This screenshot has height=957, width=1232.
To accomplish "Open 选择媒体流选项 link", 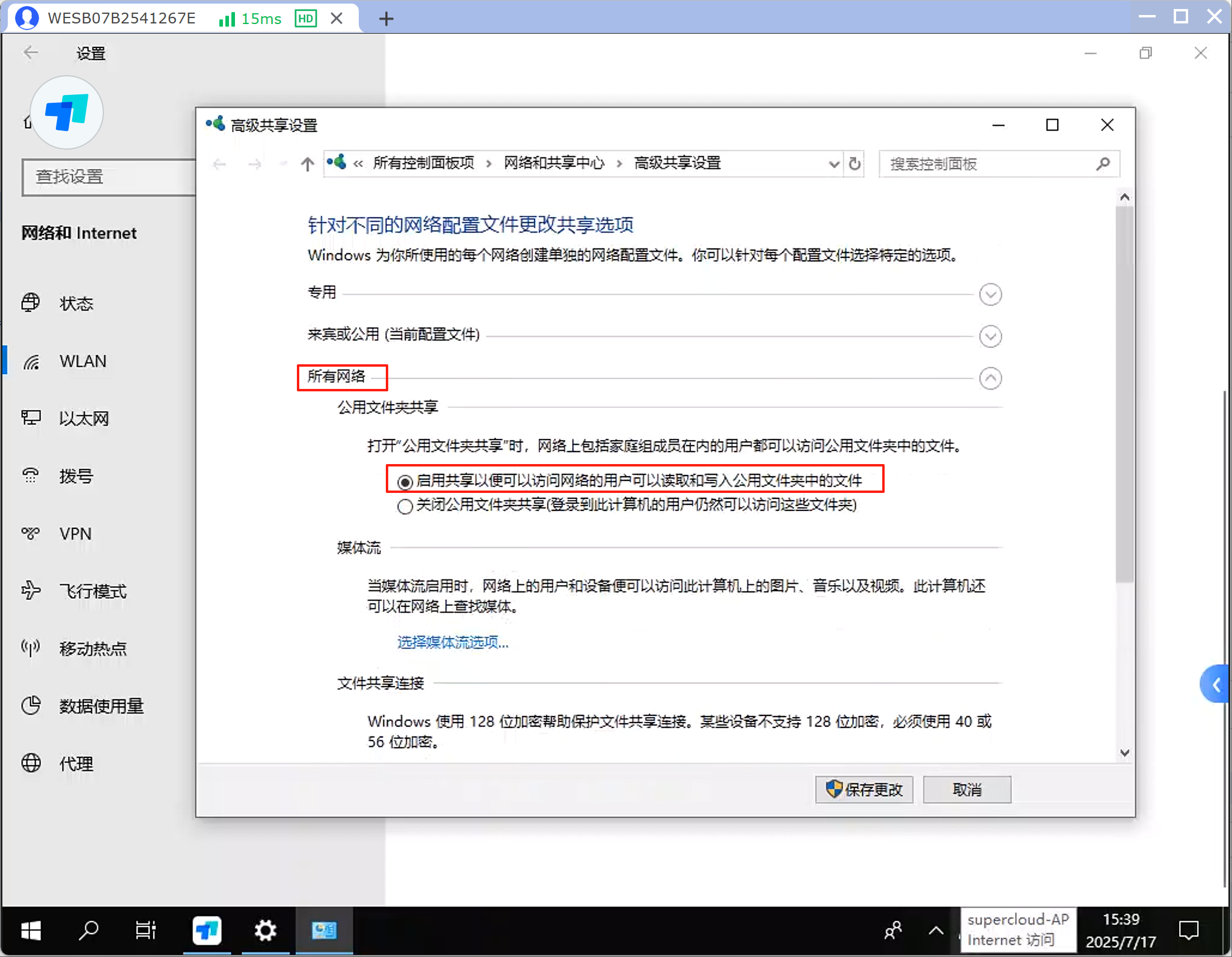I will point(453,642).
